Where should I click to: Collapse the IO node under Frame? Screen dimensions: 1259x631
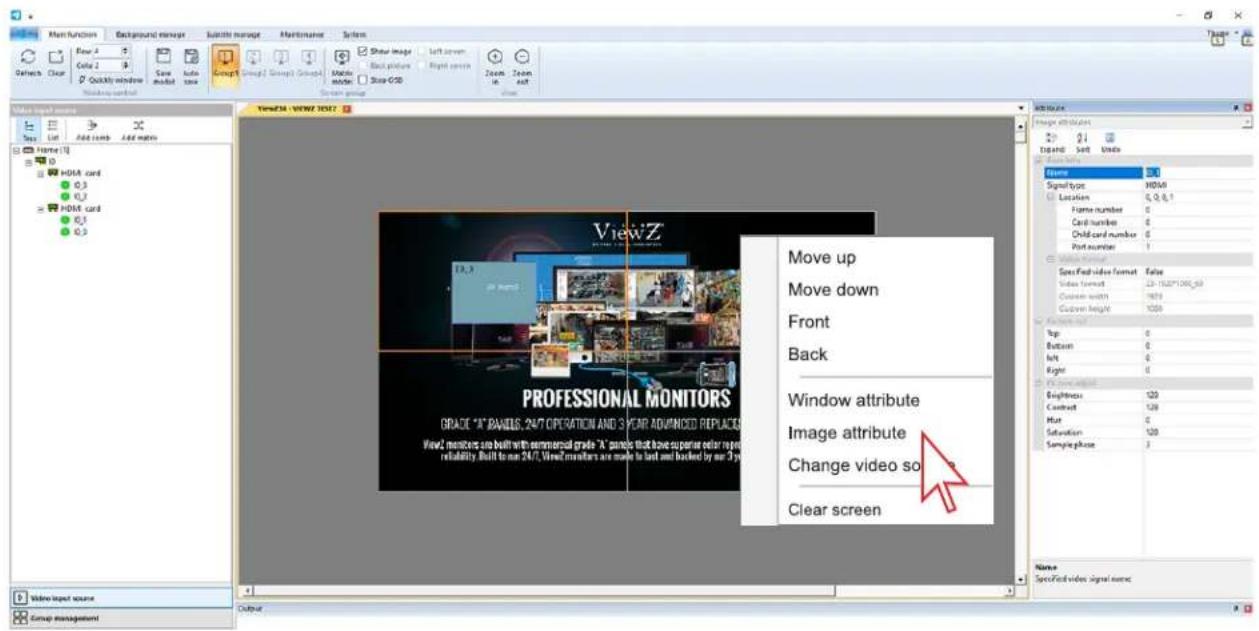pyautogui.click(x=29, y=161)
